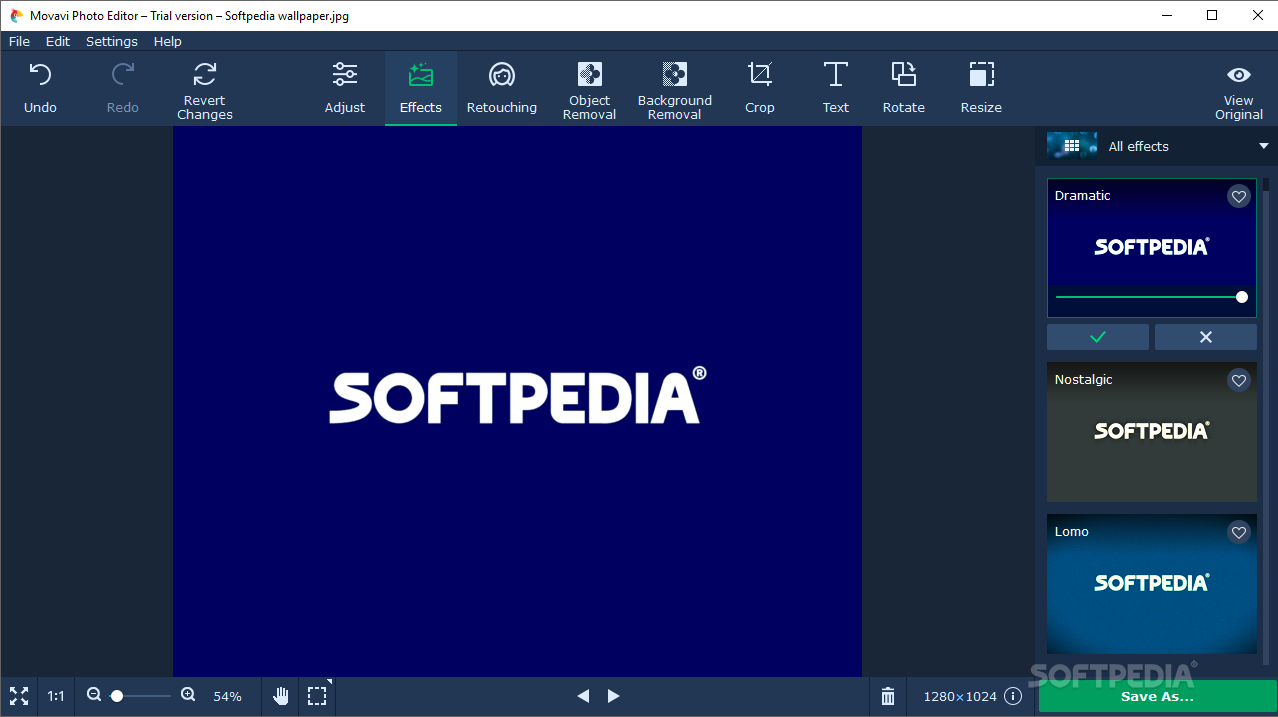Click the Redo arrow
Screen dimensions: 1278x717
click(x=122, y=88)
